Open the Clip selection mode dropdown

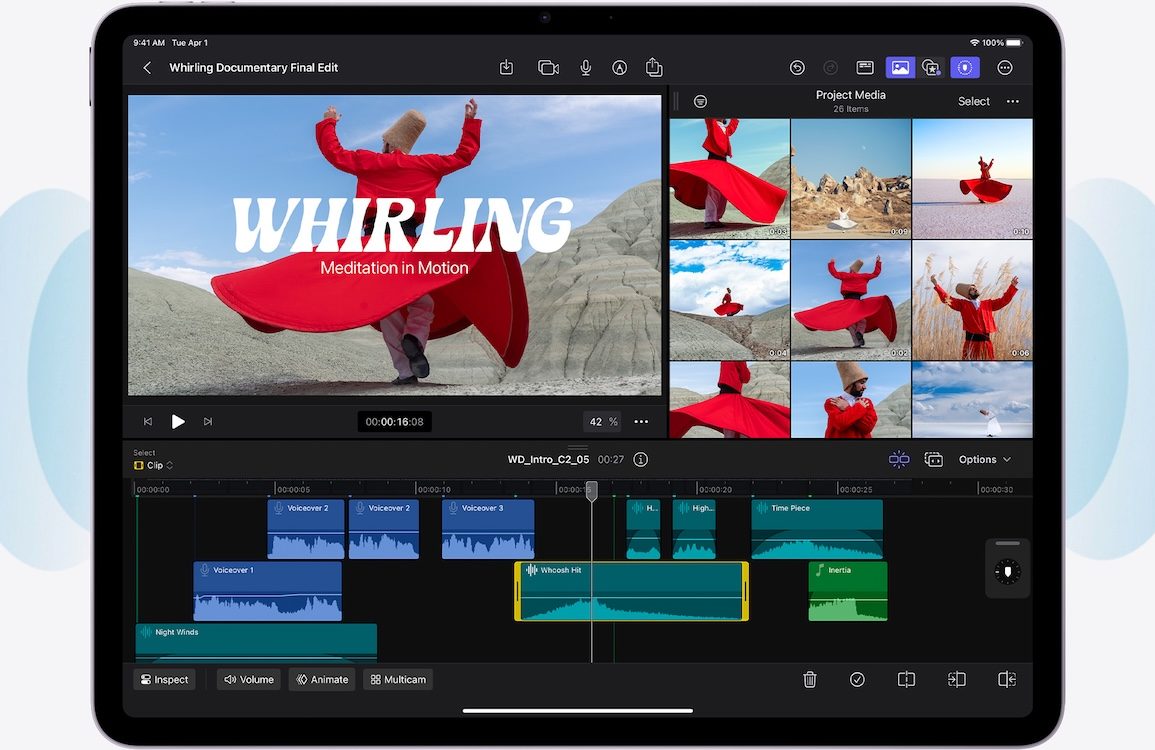pyautogui.click(x=154, y=466)
